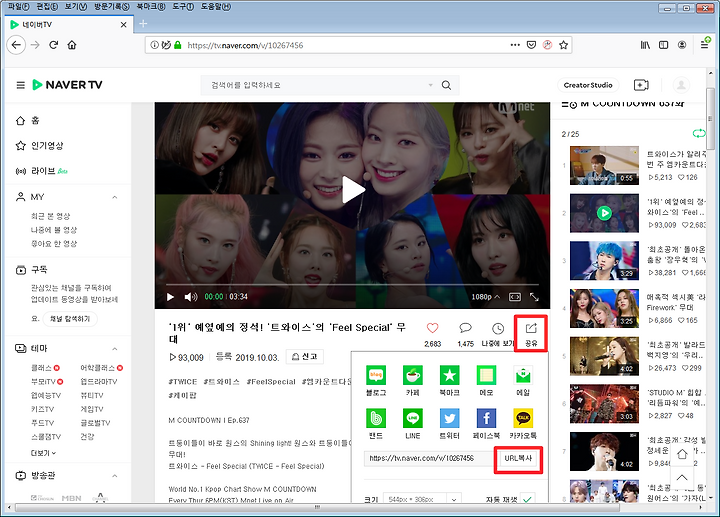Open 파일 menu in menu bar
This screenshot has width=720, height=517.
tap(18, 6)
